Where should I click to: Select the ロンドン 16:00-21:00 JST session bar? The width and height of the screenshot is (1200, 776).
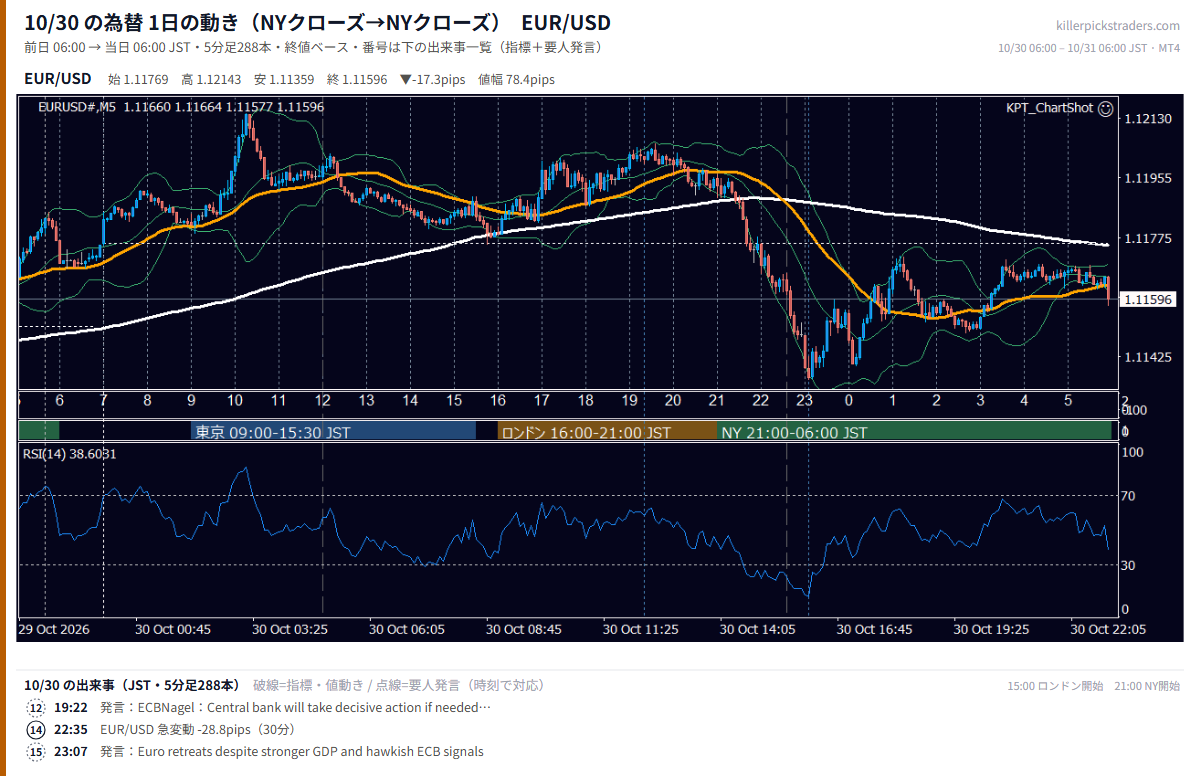(x=607, y=432)
